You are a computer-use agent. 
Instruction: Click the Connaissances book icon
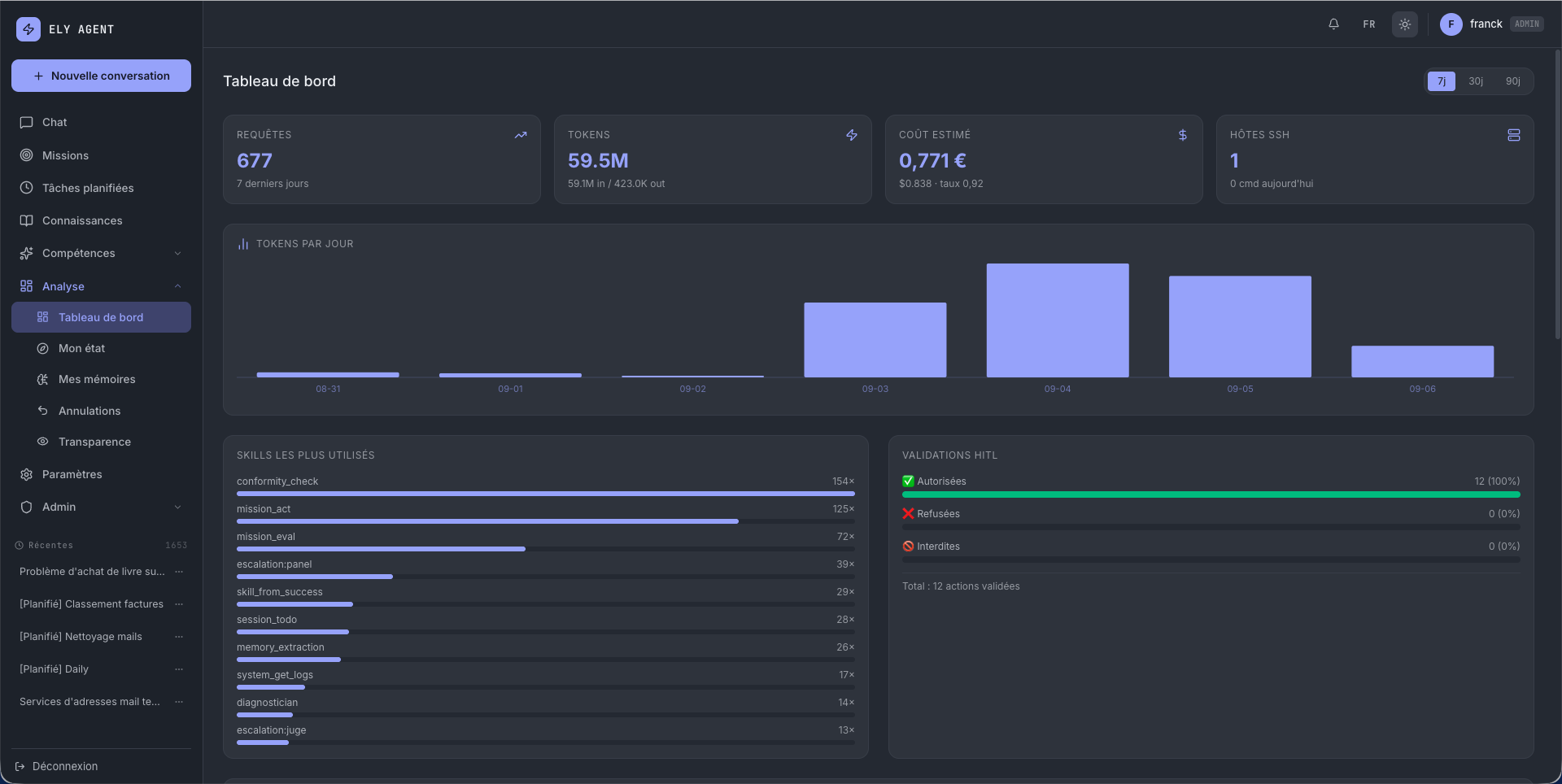click(26, 220)
